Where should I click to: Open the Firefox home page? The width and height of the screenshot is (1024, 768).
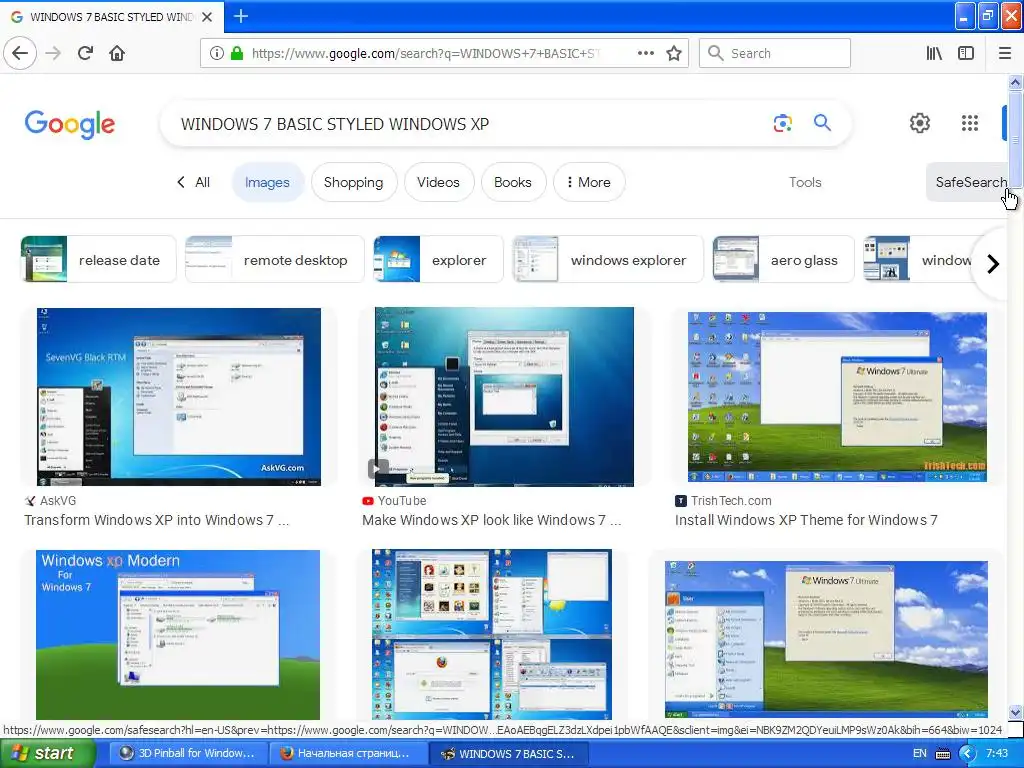coord(117,53)
